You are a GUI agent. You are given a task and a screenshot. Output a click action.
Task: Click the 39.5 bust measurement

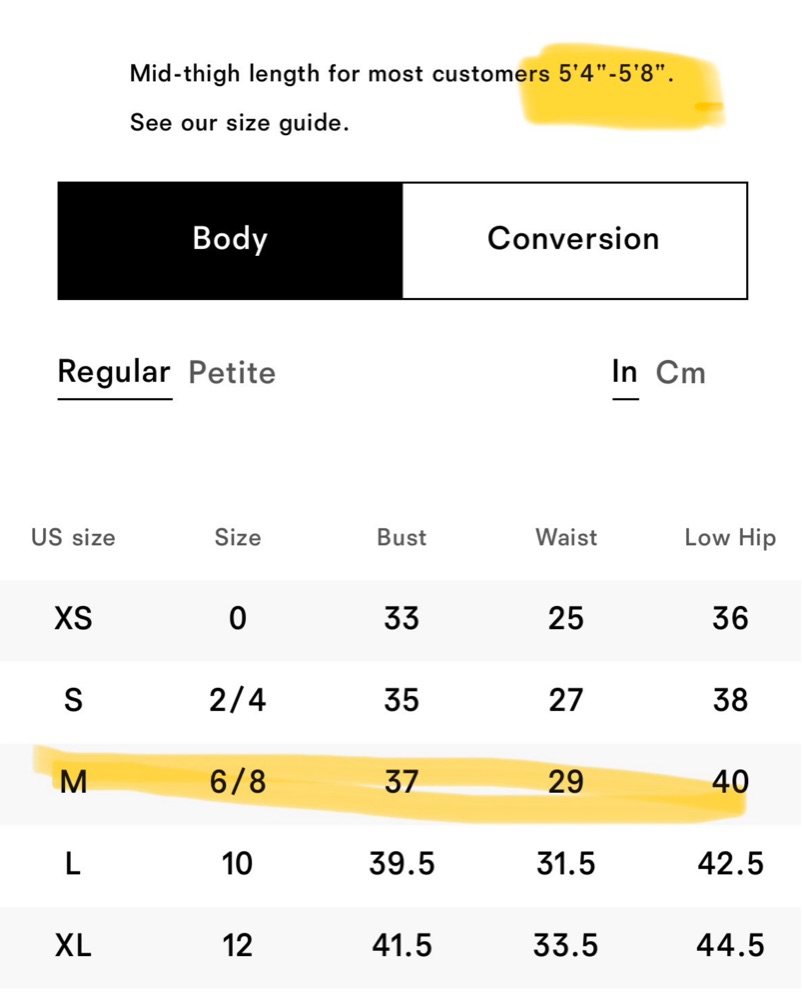[402, 864]
